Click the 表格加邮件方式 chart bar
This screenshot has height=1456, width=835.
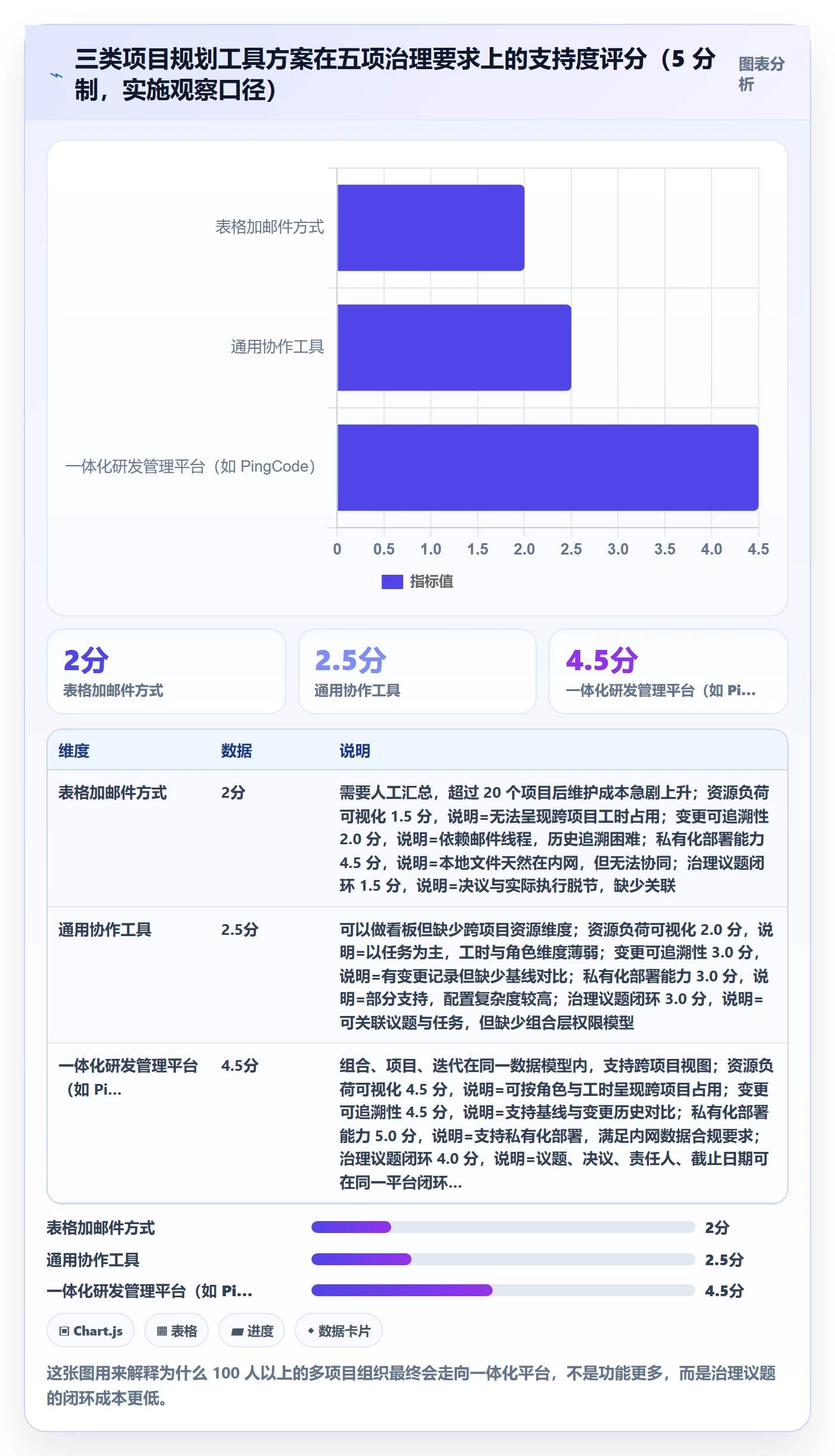431,228
